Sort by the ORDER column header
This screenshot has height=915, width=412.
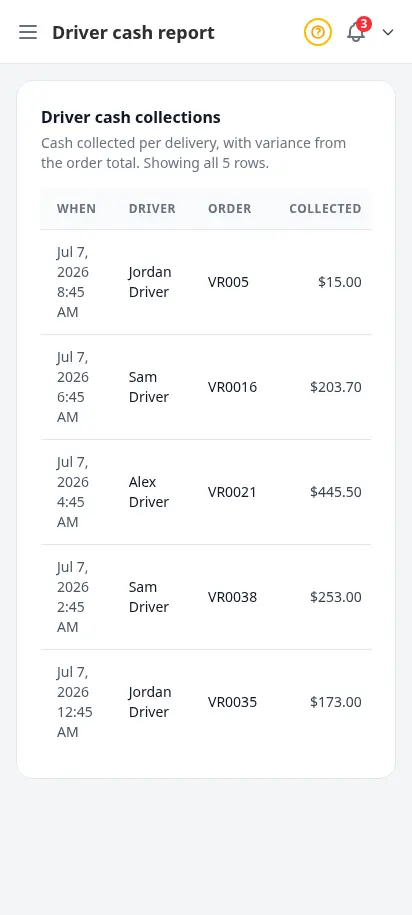pyautogui.click(x=230, y=209)
